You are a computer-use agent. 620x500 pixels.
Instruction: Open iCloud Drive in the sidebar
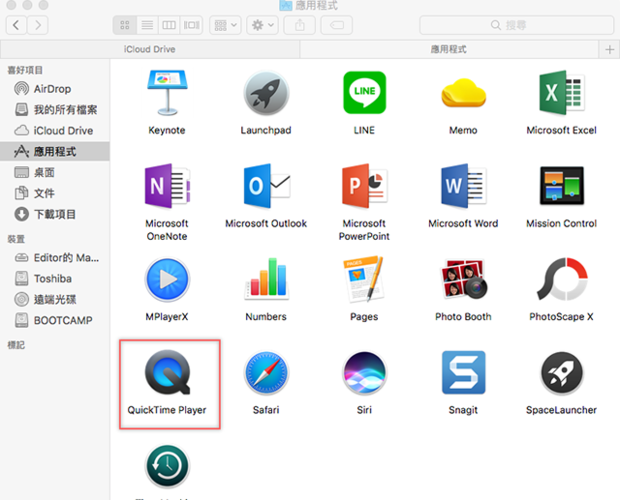[55, 130]
